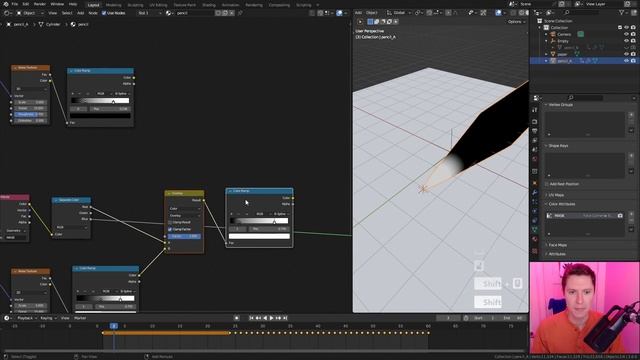Open the Modifiers wrench tab icon

pos(535,192)
